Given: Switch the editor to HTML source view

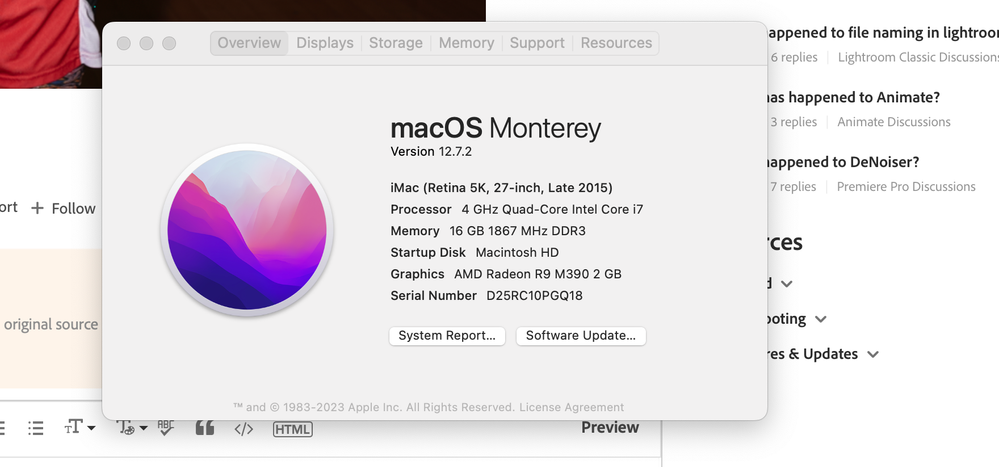Looking at the screenshot, I should pos(292,429).
